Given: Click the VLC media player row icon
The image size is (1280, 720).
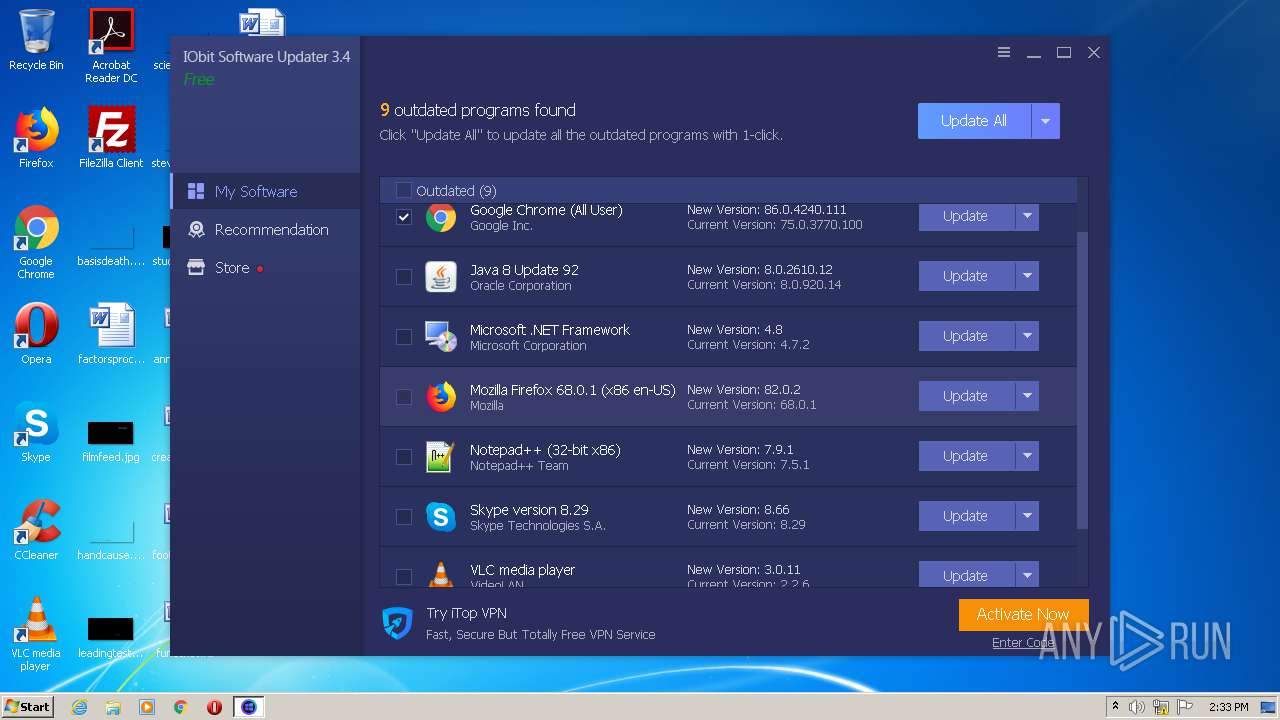Looking at the screenshot, I should click(x=441, y=574).
